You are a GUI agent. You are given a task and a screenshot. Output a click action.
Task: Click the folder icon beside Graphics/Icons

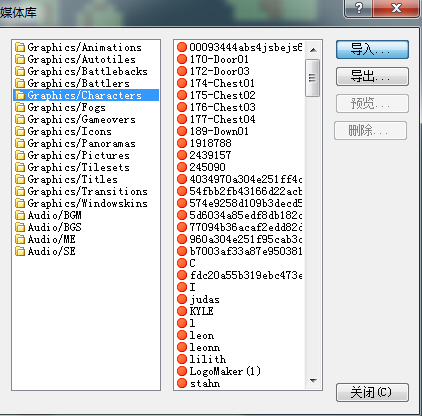20,131
